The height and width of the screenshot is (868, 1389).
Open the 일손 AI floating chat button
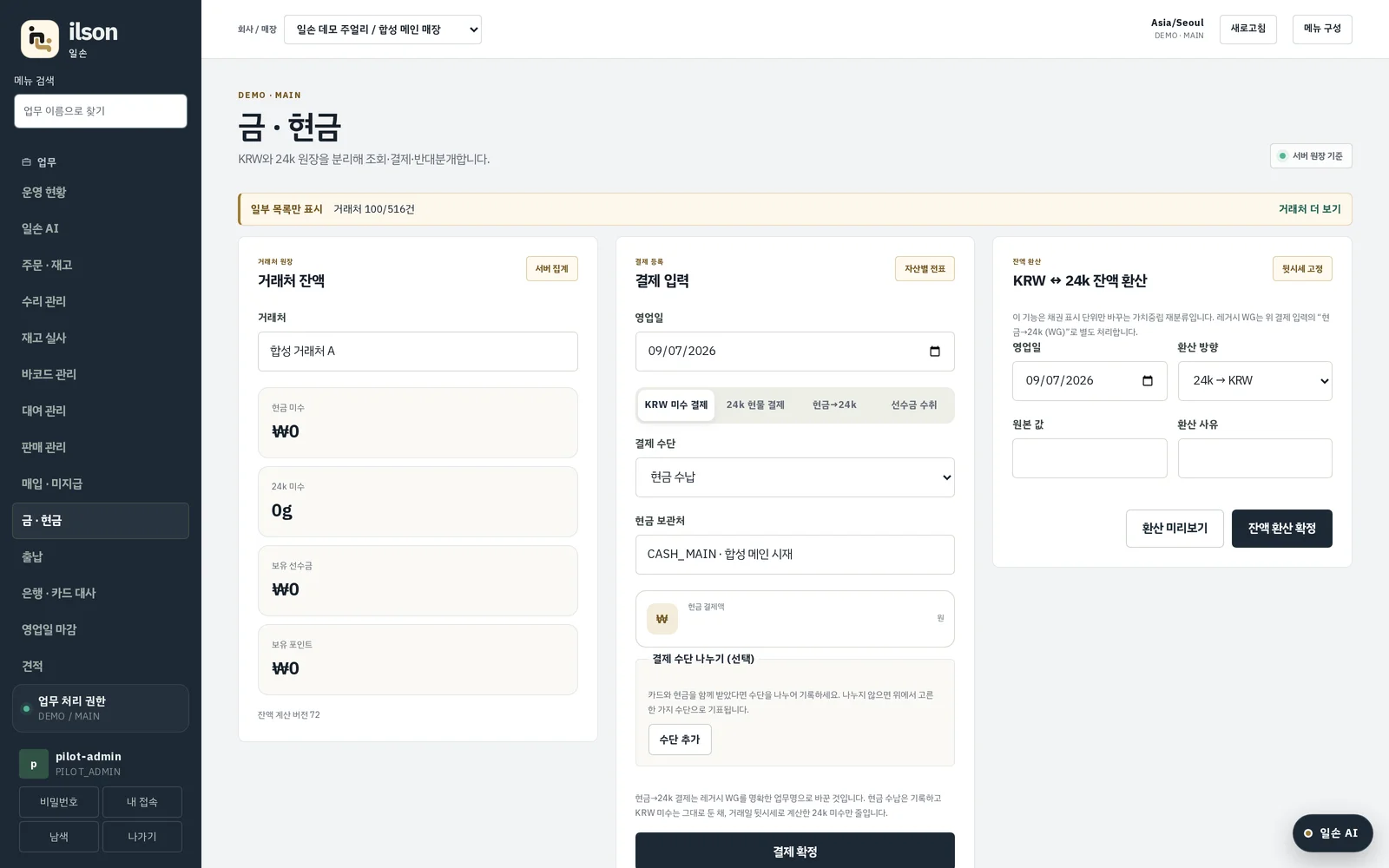click(x=1333, y=833)
